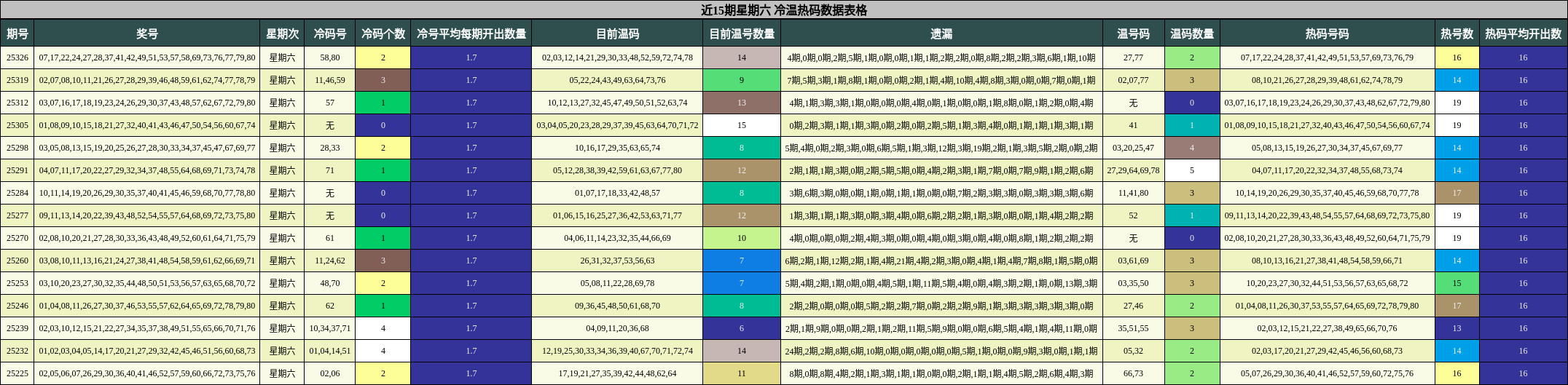1568x385 pixels.
Task: Select issue number 25246
Action: pos(17,306)
